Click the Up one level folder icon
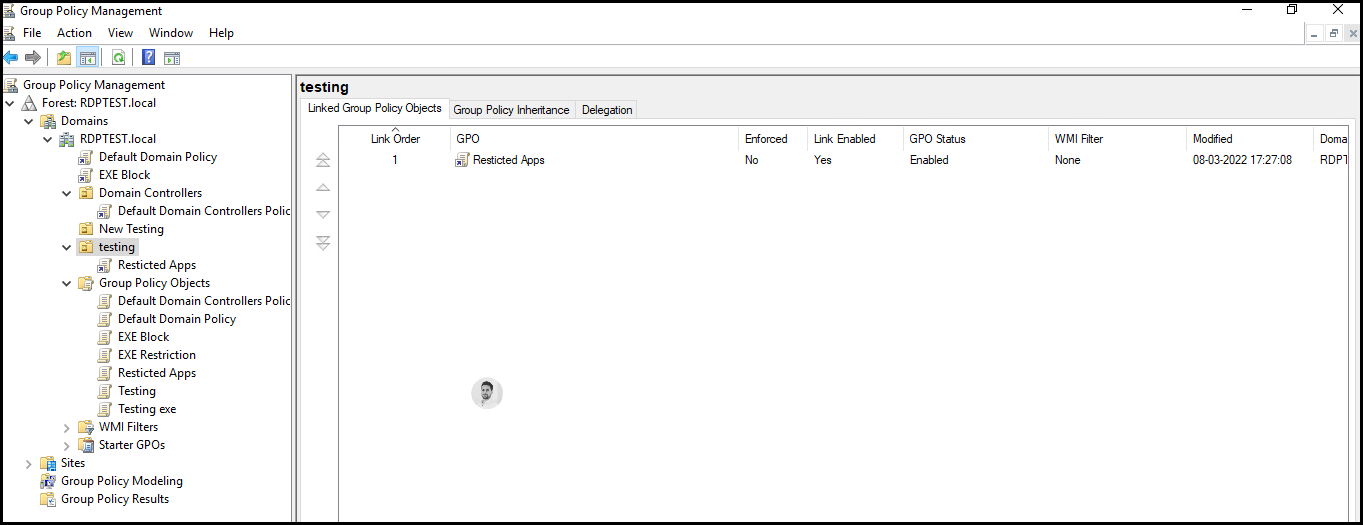Viewport: 1363px width, 525px height. click(x=64, y=58)
